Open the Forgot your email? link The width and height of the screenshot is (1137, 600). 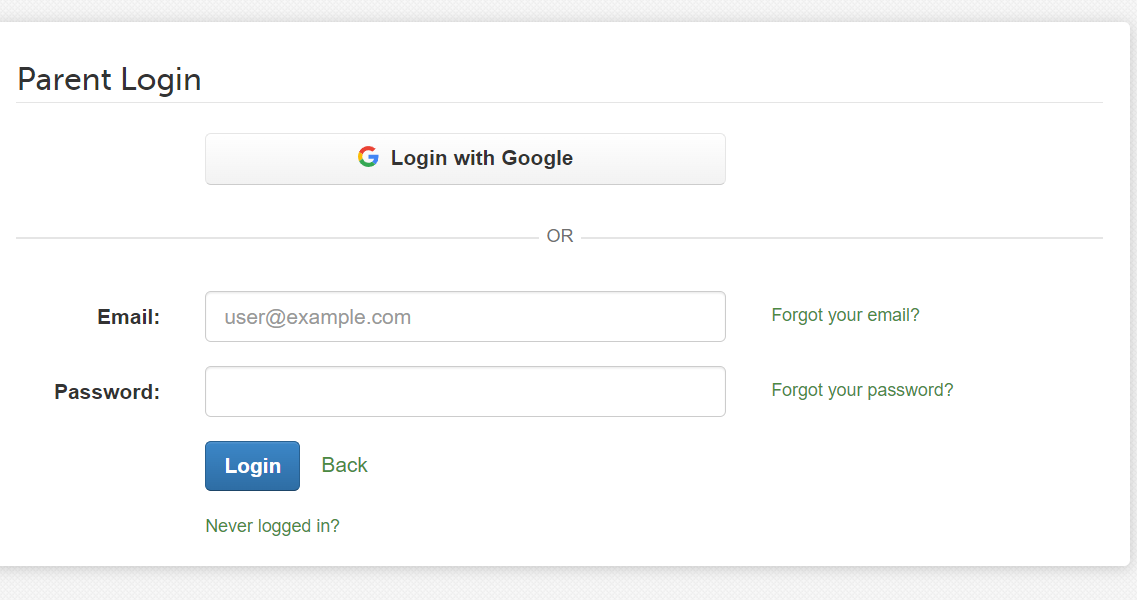[x=845, y=315]
